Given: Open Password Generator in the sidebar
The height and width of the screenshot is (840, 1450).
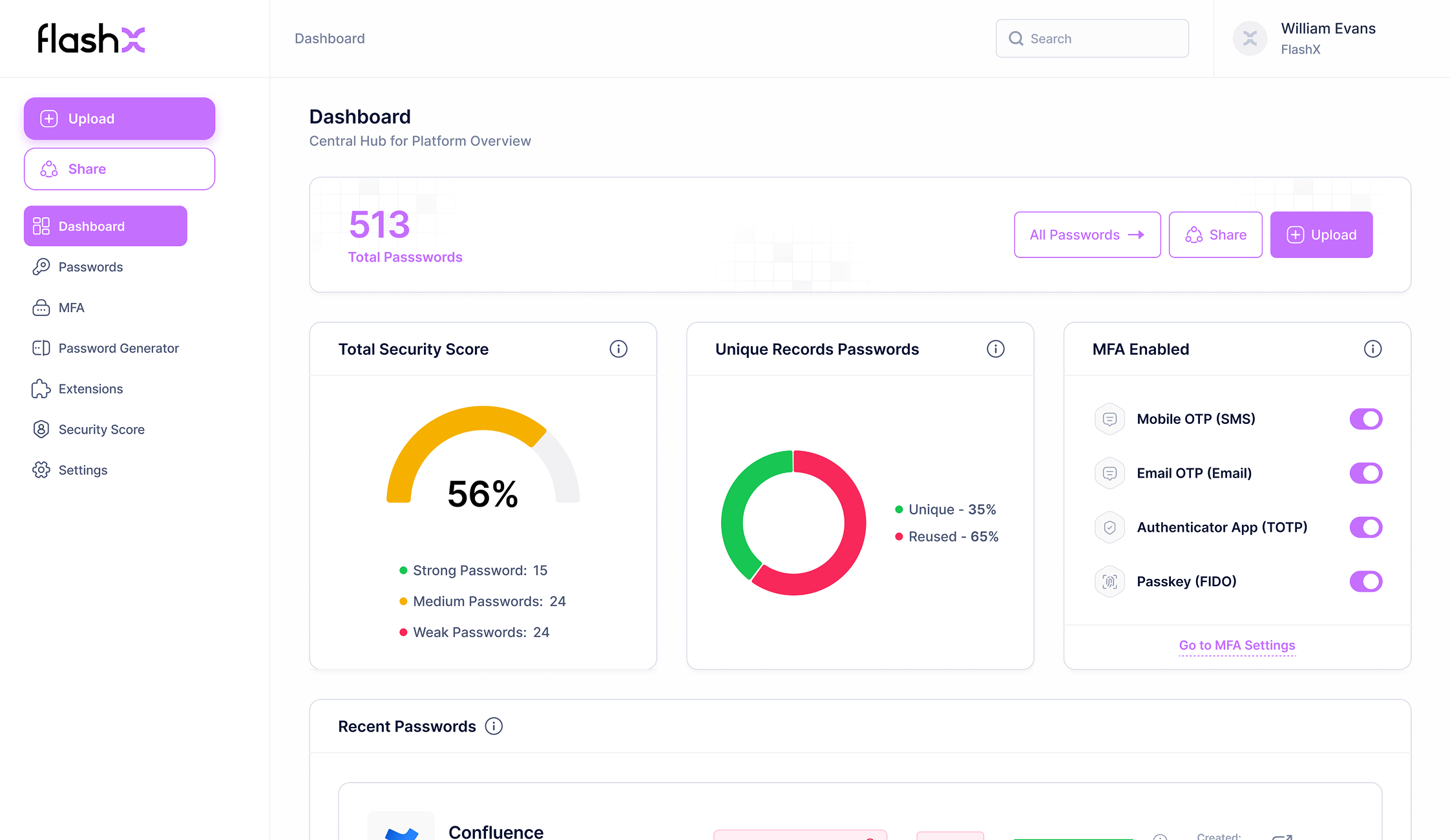Looking at the screenshot, I should click(x=118, y=348).
